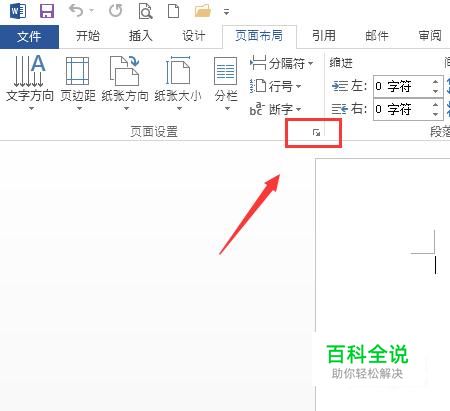Click the left indent icon beside 左

[x=340, y=86]
